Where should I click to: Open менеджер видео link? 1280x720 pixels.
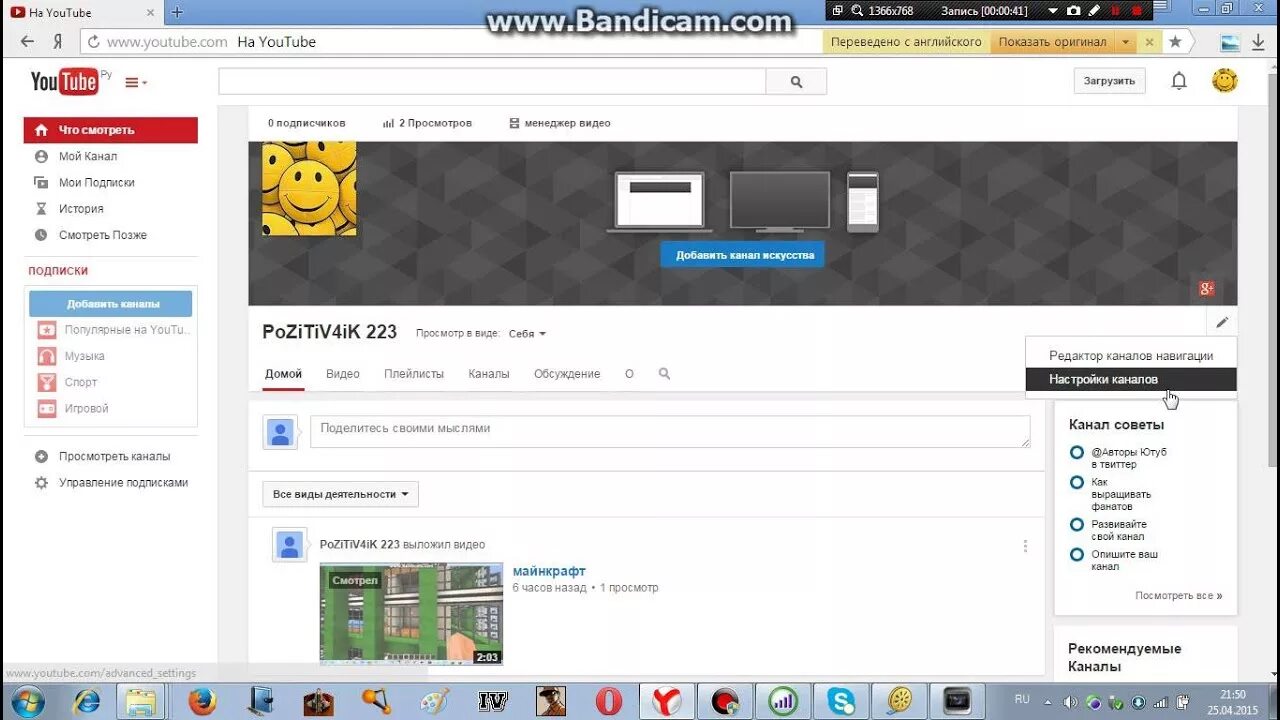click(560, 123)
